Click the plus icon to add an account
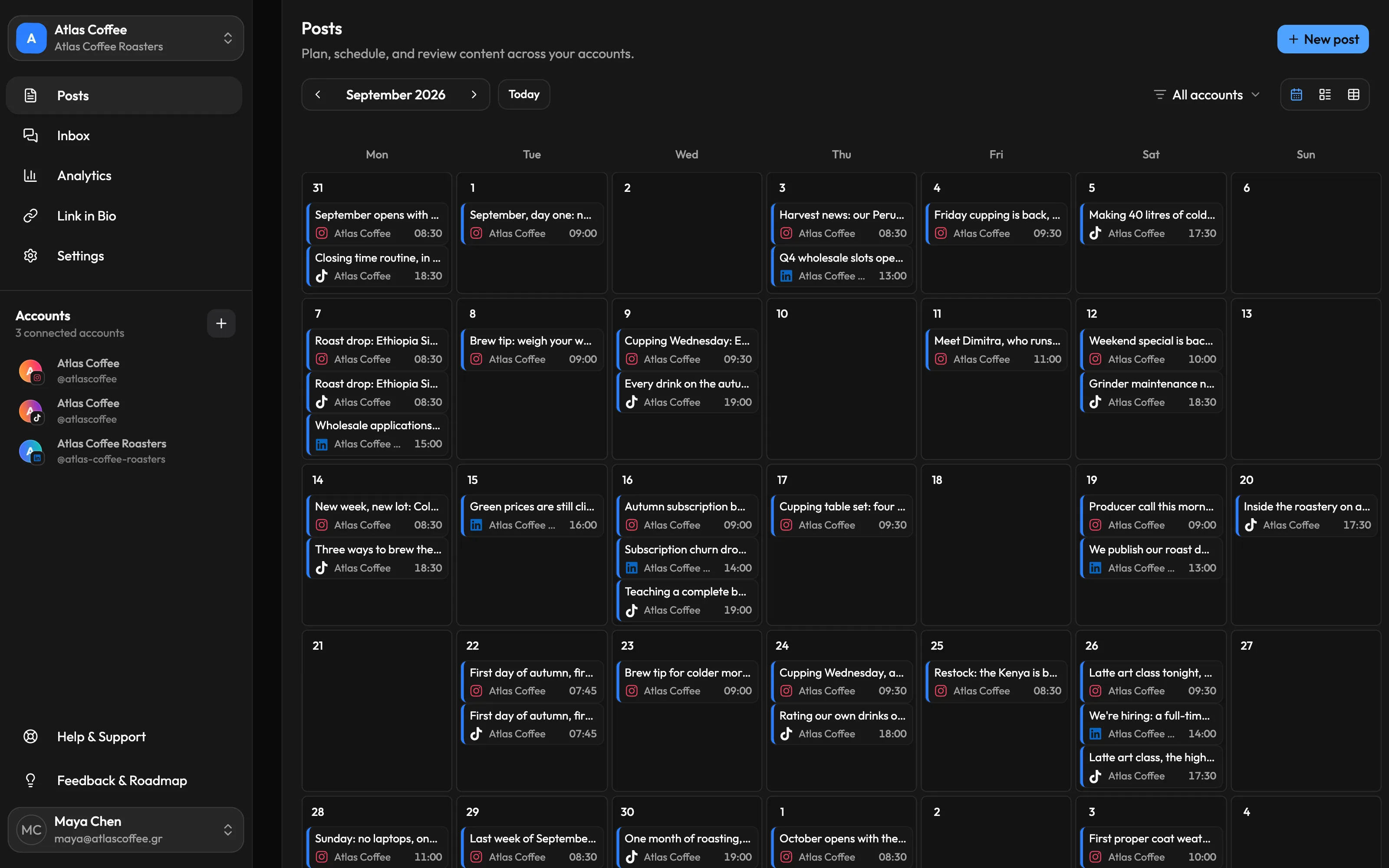This screenshot has width=1389, height=868. (x=221, y=324)
